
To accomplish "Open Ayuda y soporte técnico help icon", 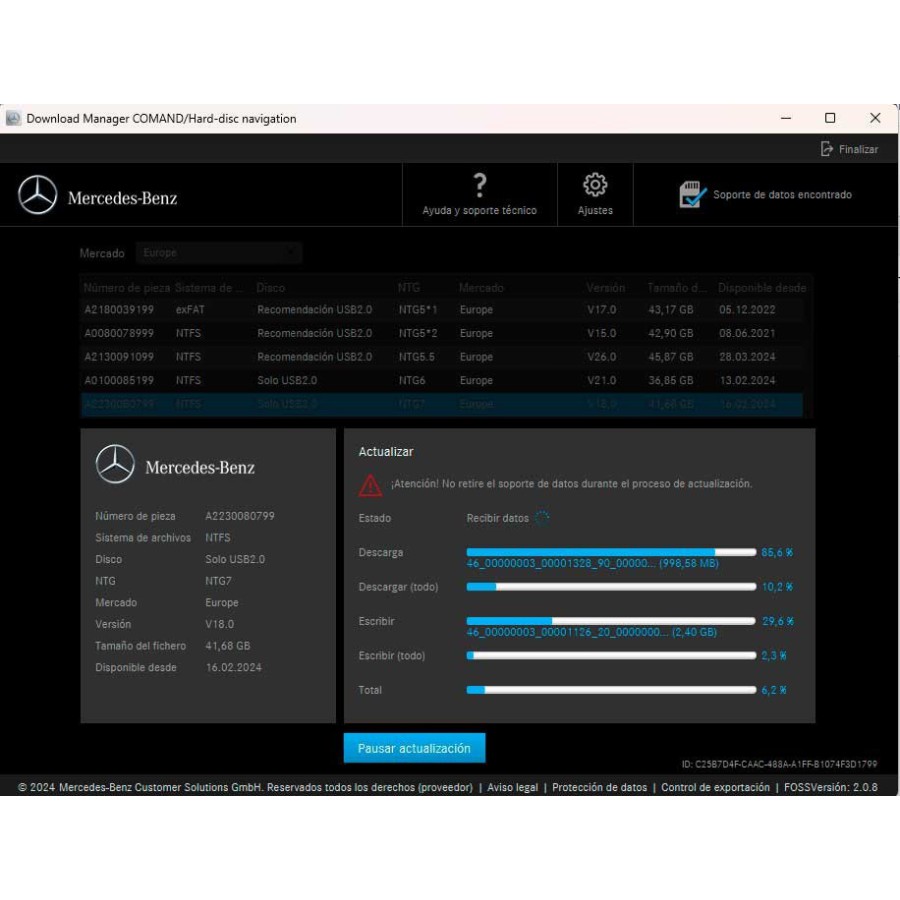I will 480,192.
